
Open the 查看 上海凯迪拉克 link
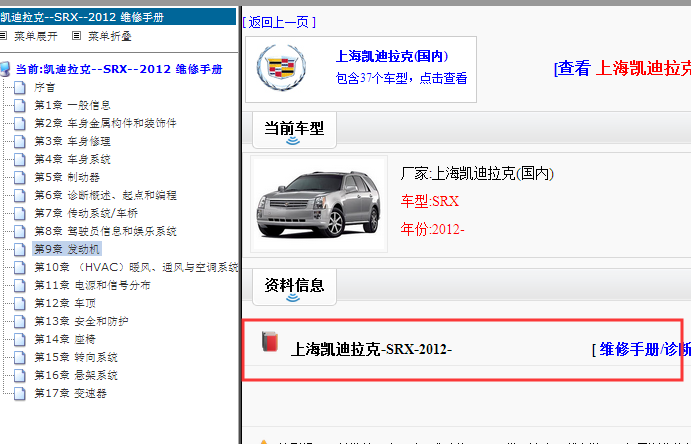[x=622, y=68]
